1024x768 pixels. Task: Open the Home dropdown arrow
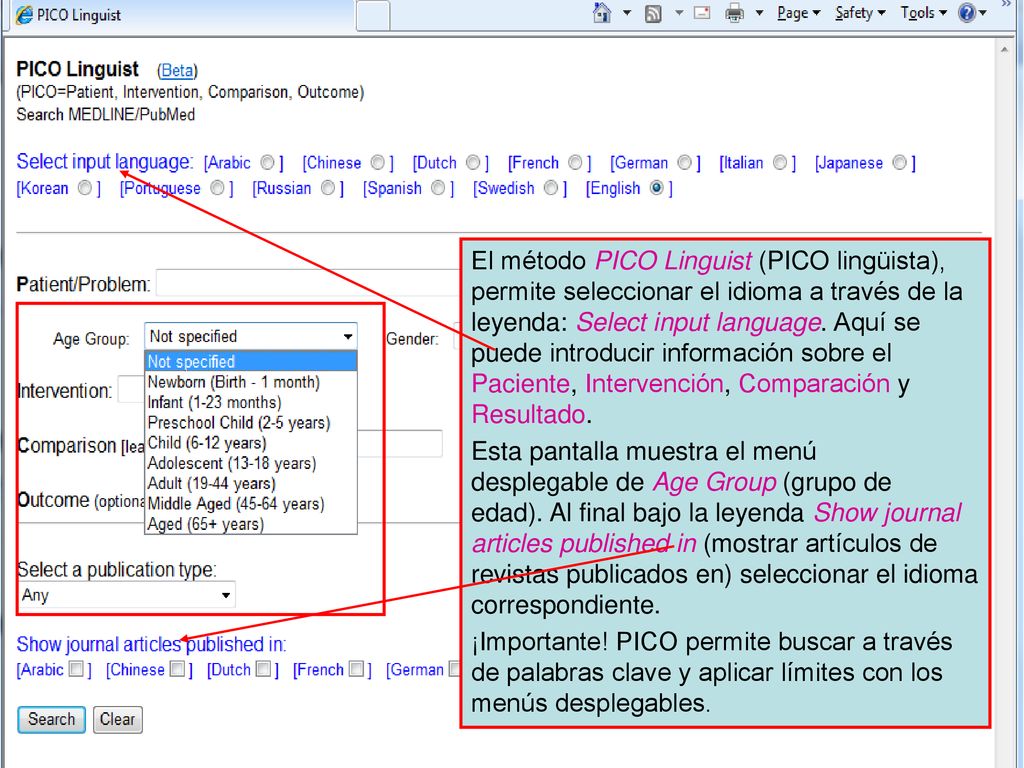tap(627, 12)
